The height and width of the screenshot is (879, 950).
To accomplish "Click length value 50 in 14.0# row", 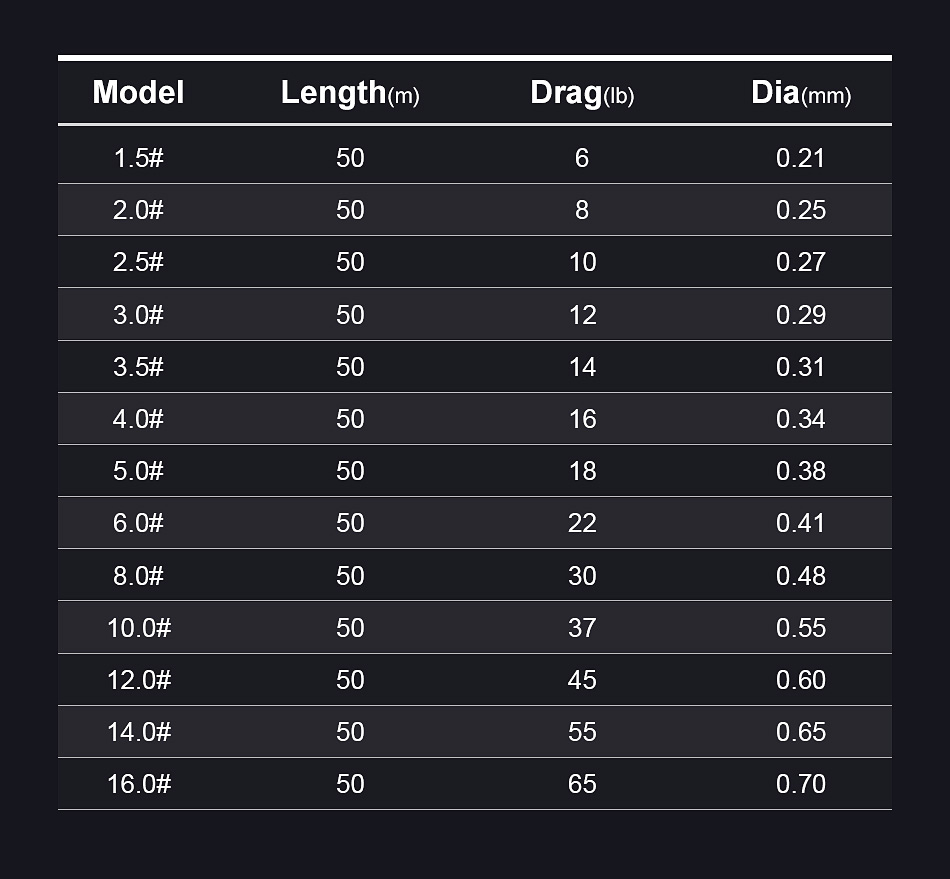I will click(350, 732).
